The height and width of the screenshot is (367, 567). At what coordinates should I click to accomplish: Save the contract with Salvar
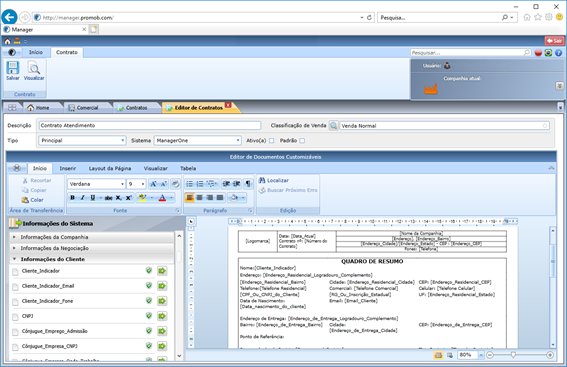pyautogui.click(x=13, y=71)
